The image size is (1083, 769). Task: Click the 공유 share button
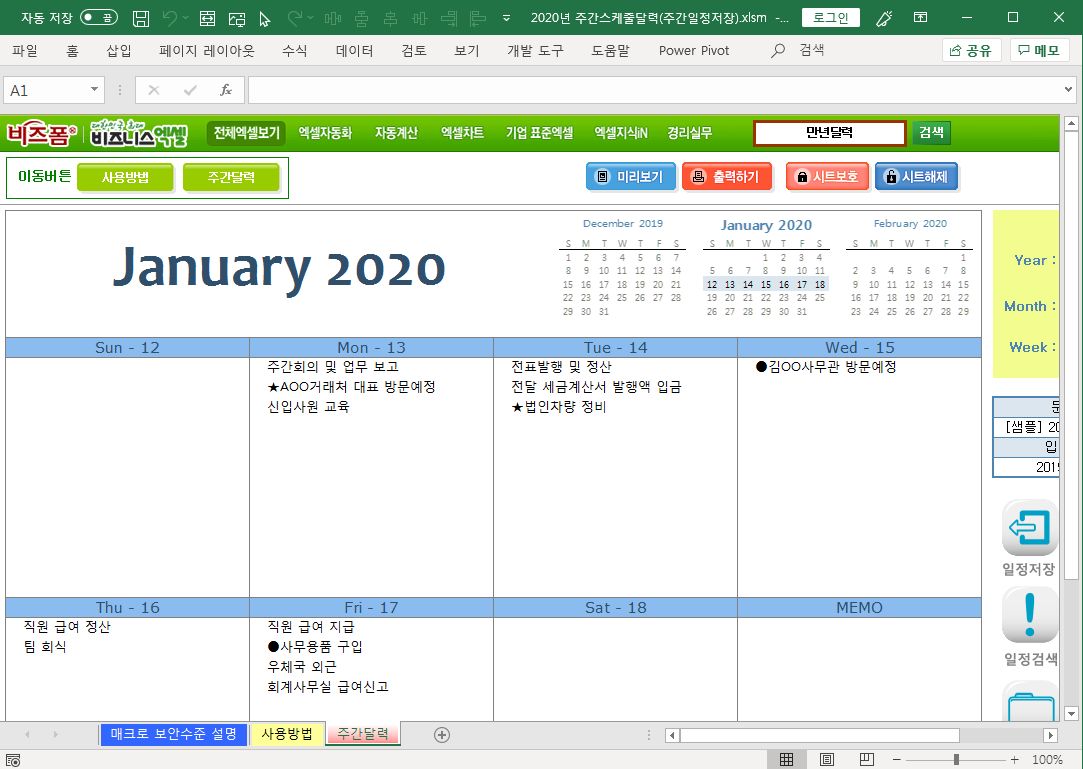click(971, 50)
